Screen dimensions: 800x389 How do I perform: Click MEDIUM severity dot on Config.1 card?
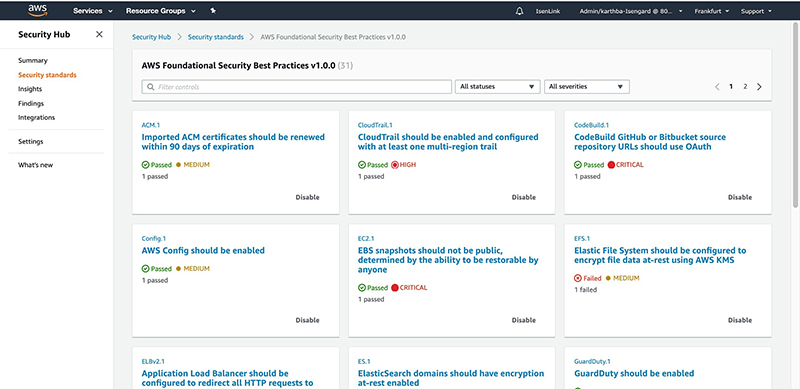click(x=179, y=269)
